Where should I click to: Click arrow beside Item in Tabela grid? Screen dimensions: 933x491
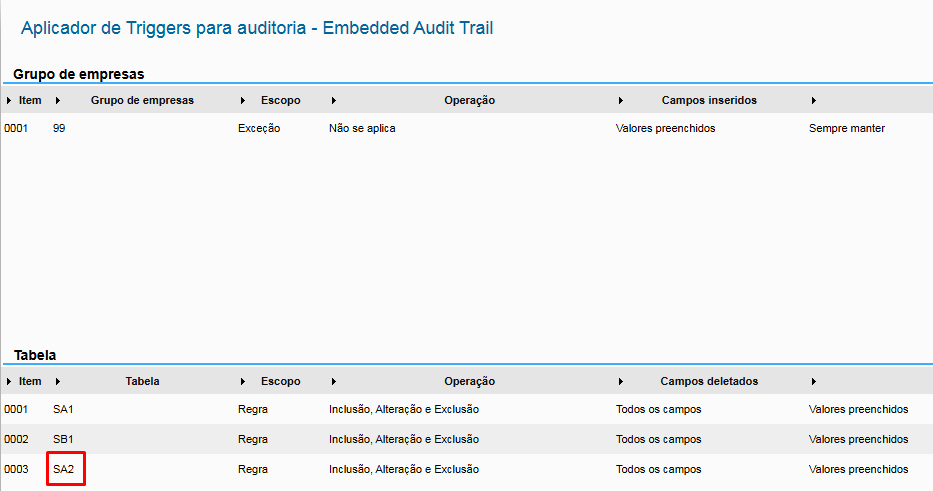[x=9, y=382]
